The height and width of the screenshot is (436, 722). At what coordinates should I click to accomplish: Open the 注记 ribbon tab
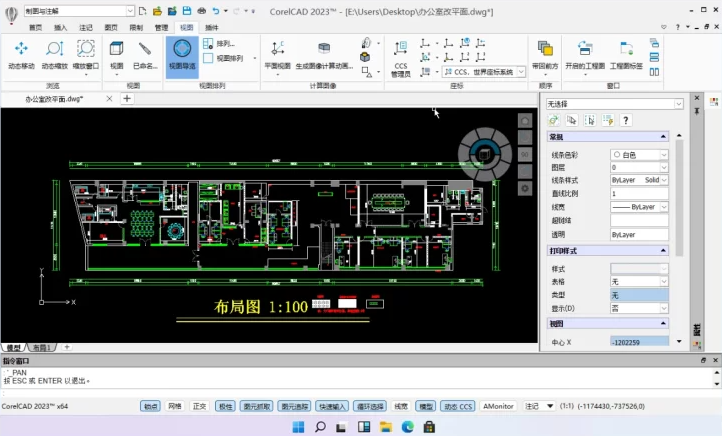(x=86, y=28)
